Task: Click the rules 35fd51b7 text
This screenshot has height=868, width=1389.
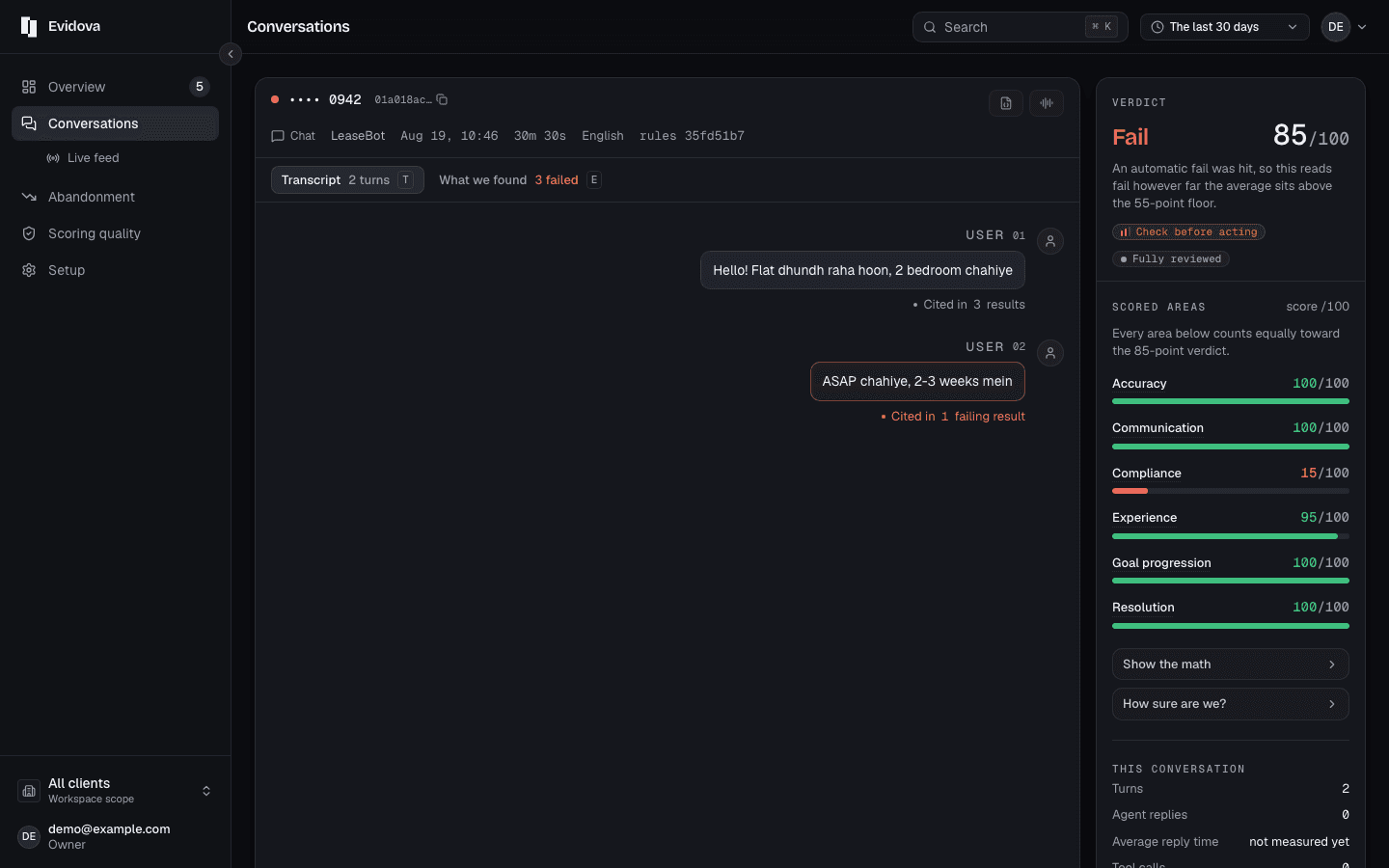Action: 692,136
